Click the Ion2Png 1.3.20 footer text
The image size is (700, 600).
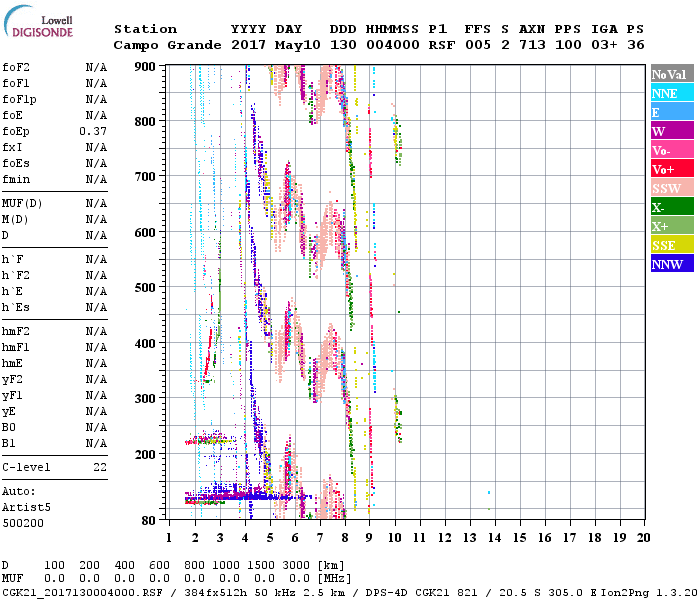[x=650, y=593]
